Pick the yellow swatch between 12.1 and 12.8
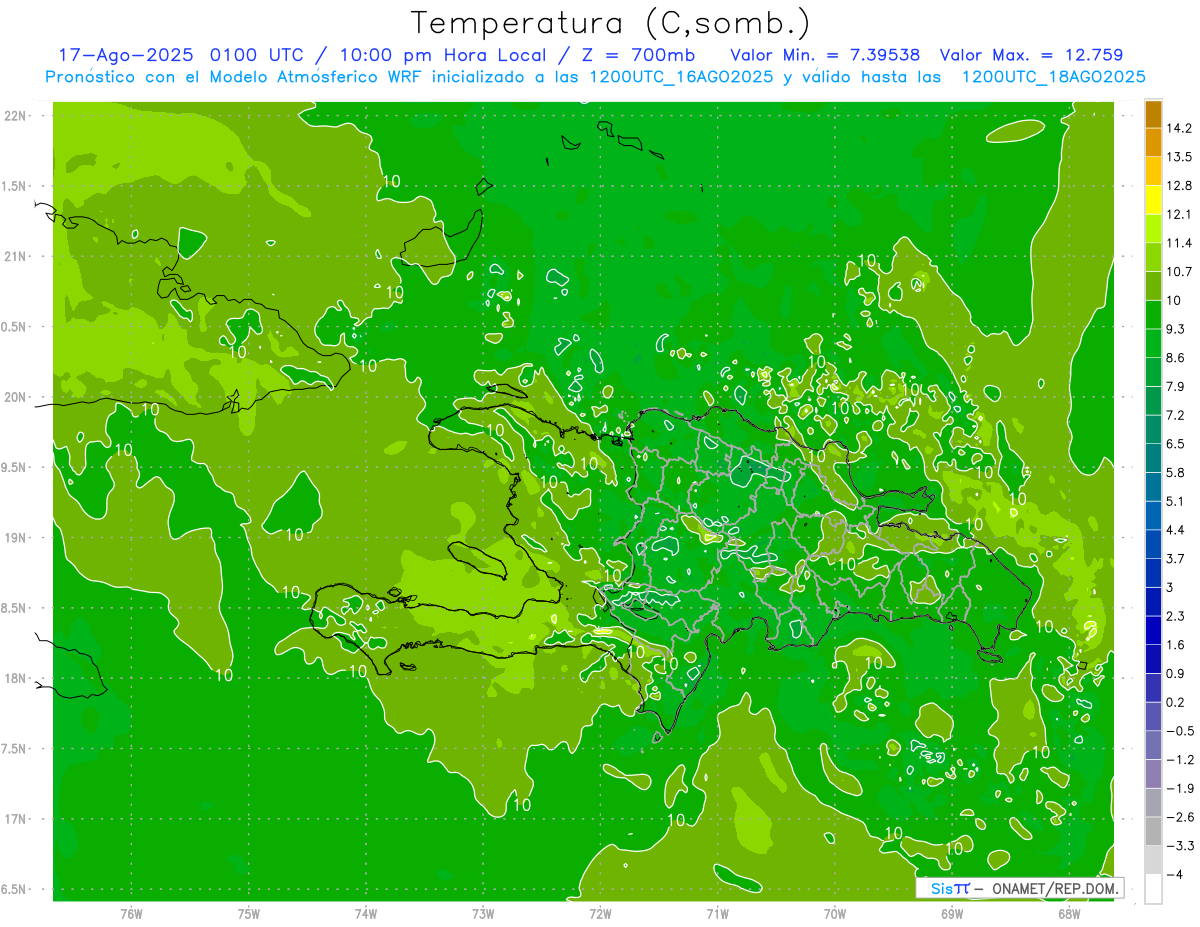The width and height of the screenshot is (1200, 927). (x=1153, y=199)
